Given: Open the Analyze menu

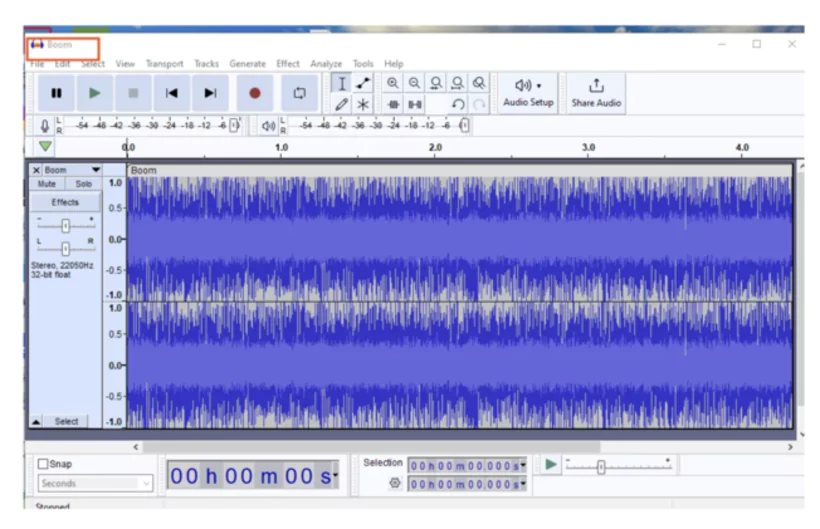Looking at the screenshot, I should click(x=326, y=64).
